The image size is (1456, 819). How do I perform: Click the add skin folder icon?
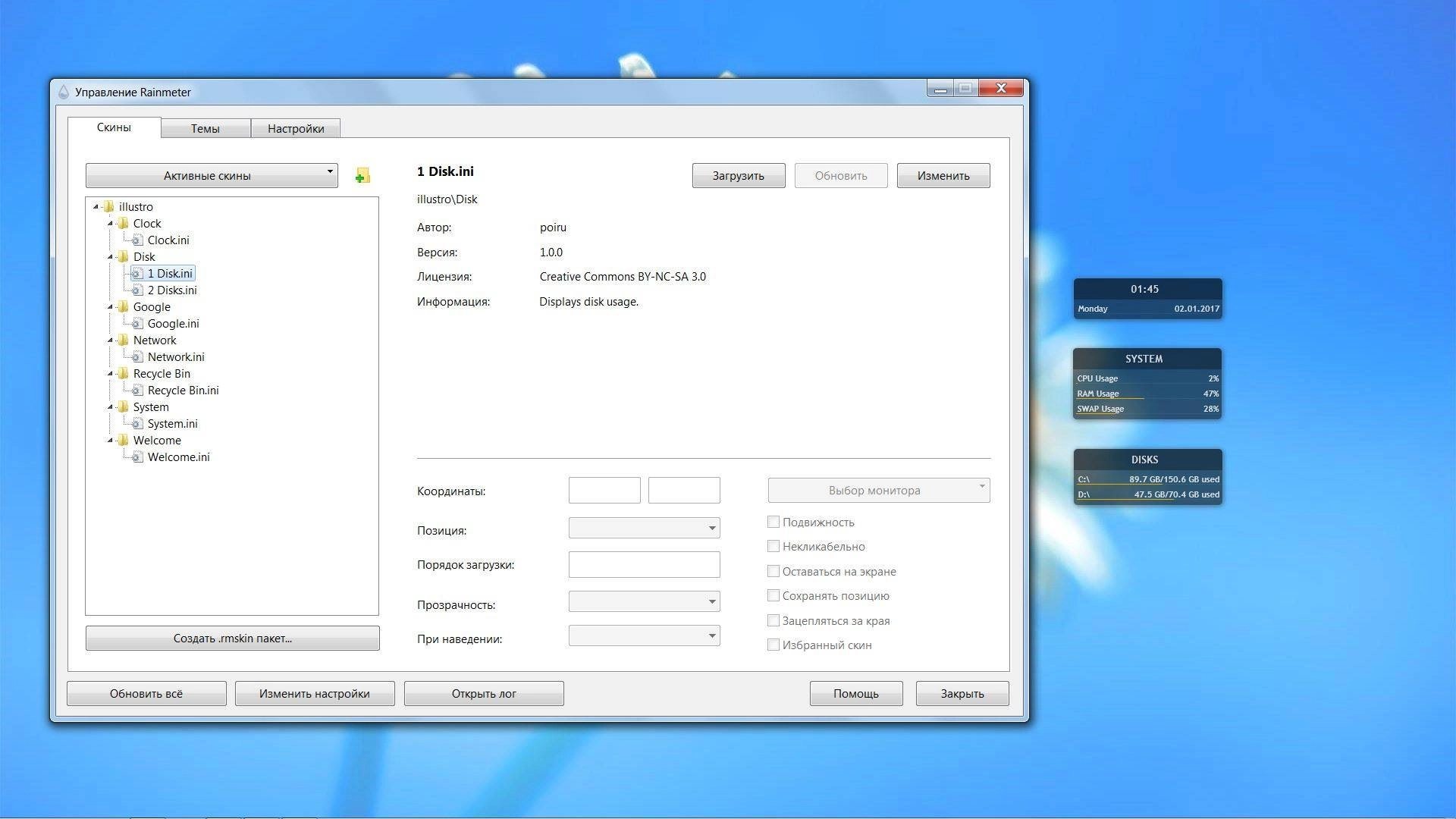[362, 176]
